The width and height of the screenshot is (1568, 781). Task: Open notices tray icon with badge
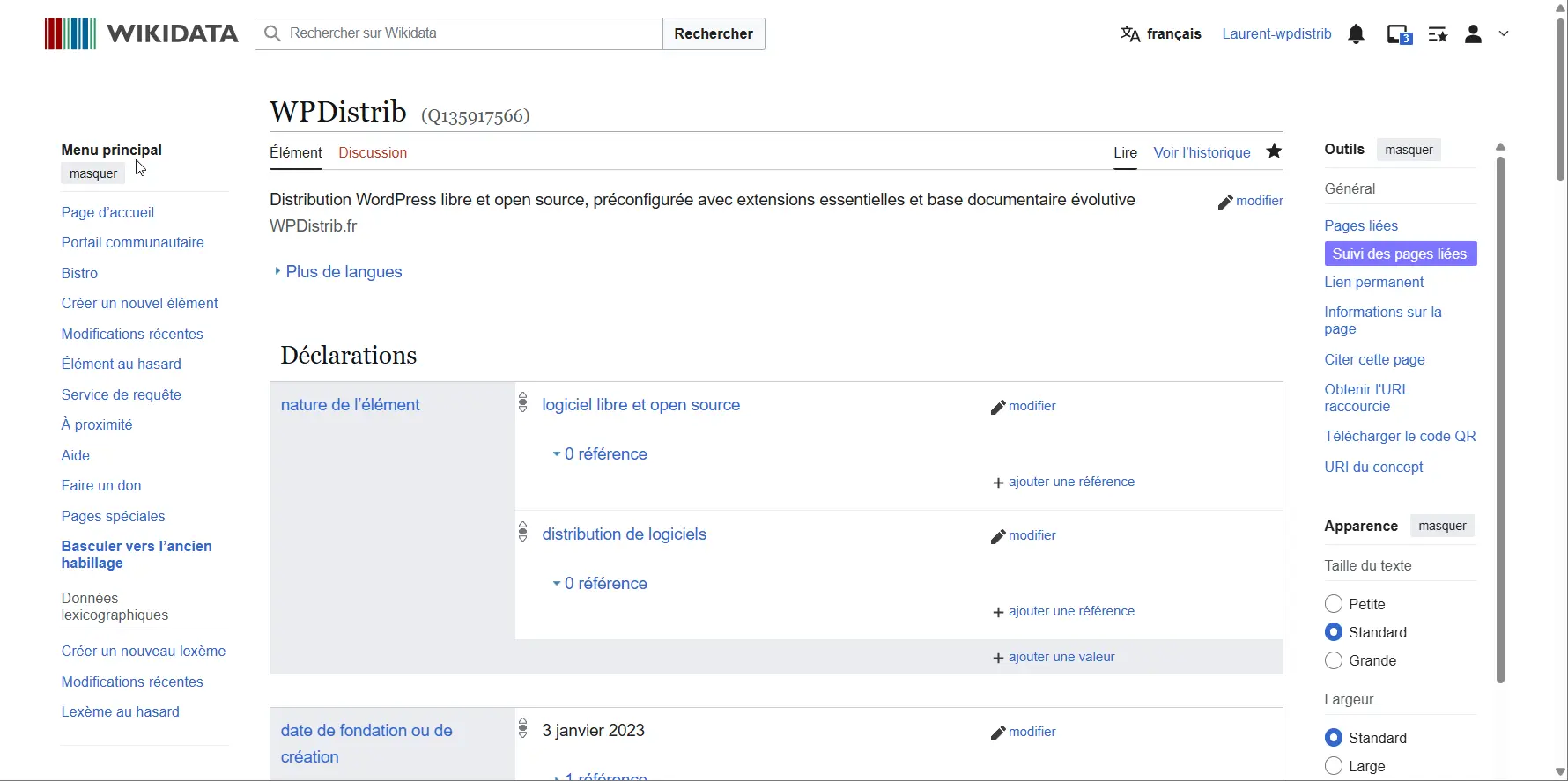click(1400, 34)
